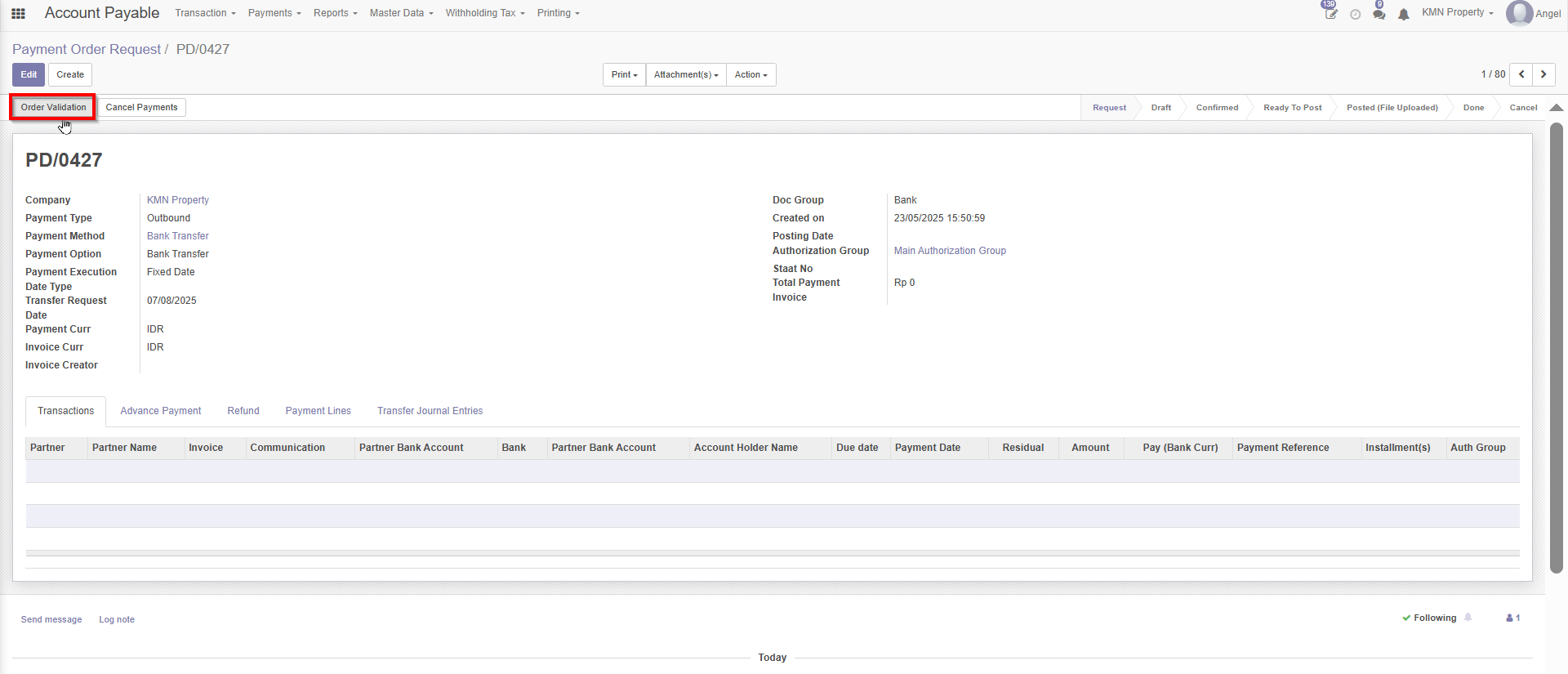The width and height of the screenshot is (1568, 674).
Task: Switch to the Transfer Journal Entries tab
Action: 430,411
